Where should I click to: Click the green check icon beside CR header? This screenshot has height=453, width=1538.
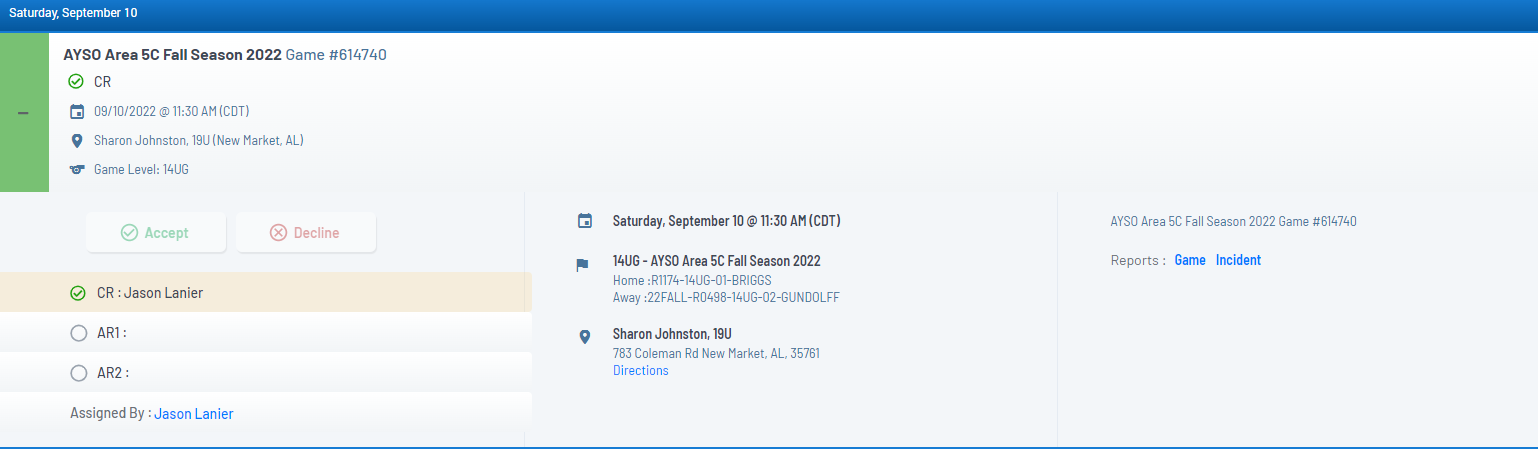click(76, 82)
